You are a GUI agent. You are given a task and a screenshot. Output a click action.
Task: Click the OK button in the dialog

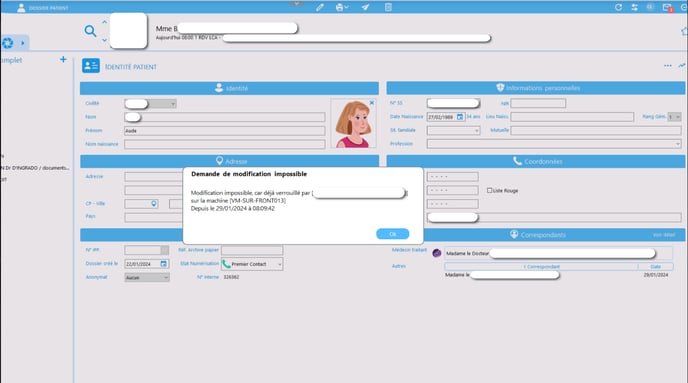392,234
